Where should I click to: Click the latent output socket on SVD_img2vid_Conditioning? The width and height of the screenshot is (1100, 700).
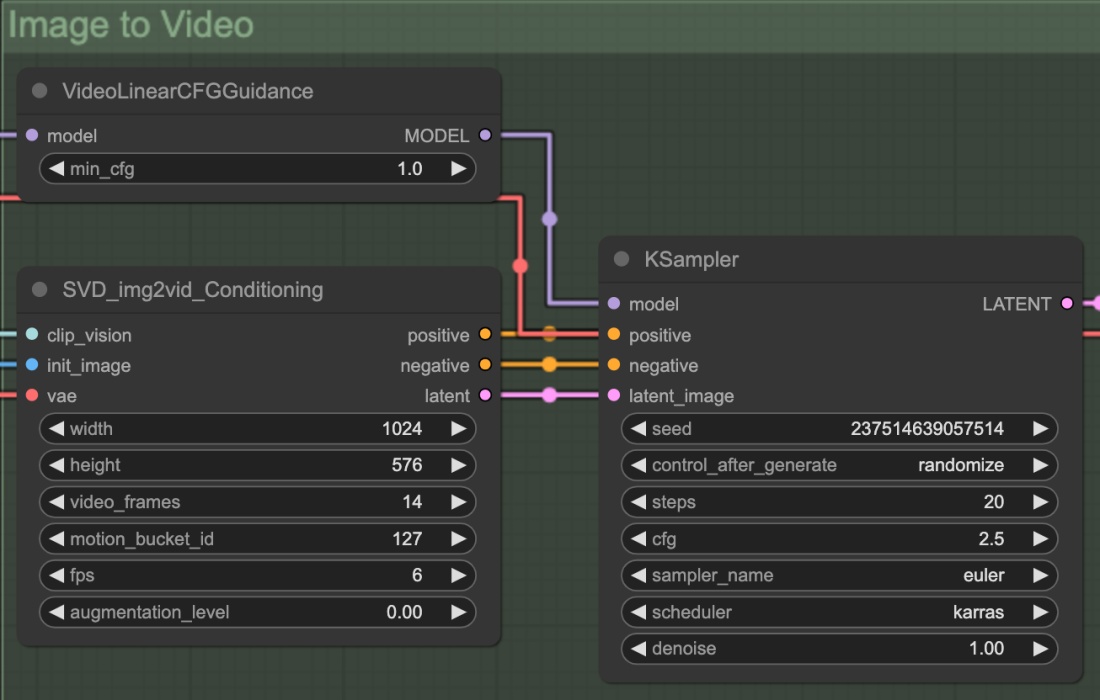click(x=485, y=396)
